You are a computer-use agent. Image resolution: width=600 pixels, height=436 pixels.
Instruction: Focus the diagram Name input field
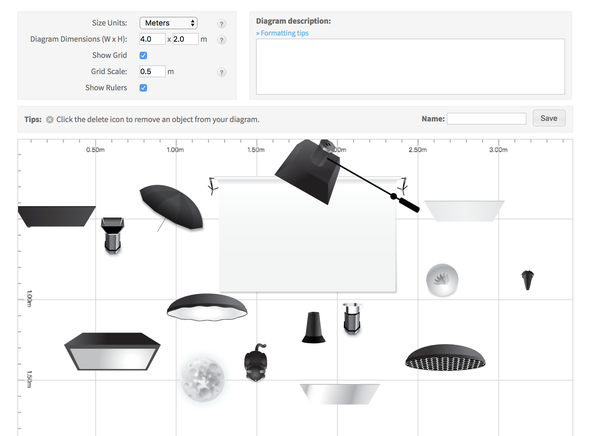(x=487, y=119)
